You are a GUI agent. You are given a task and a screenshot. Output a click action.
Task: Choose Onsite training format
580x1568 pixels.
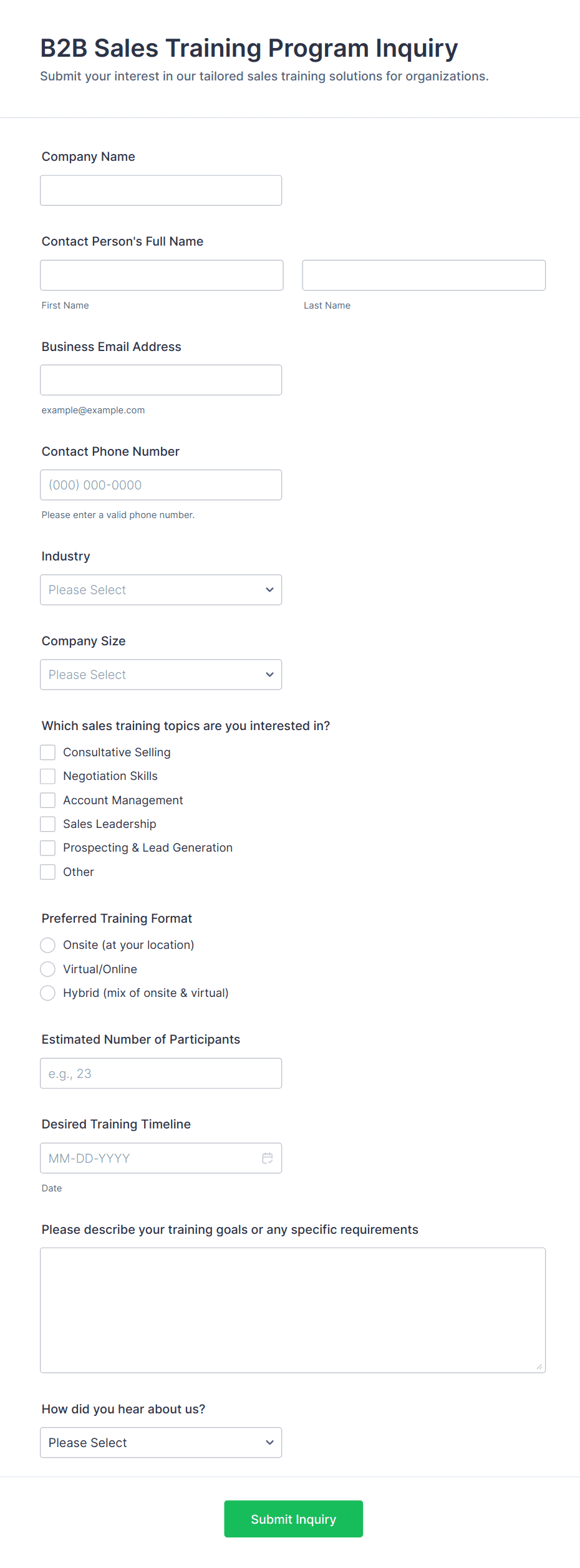48,945
